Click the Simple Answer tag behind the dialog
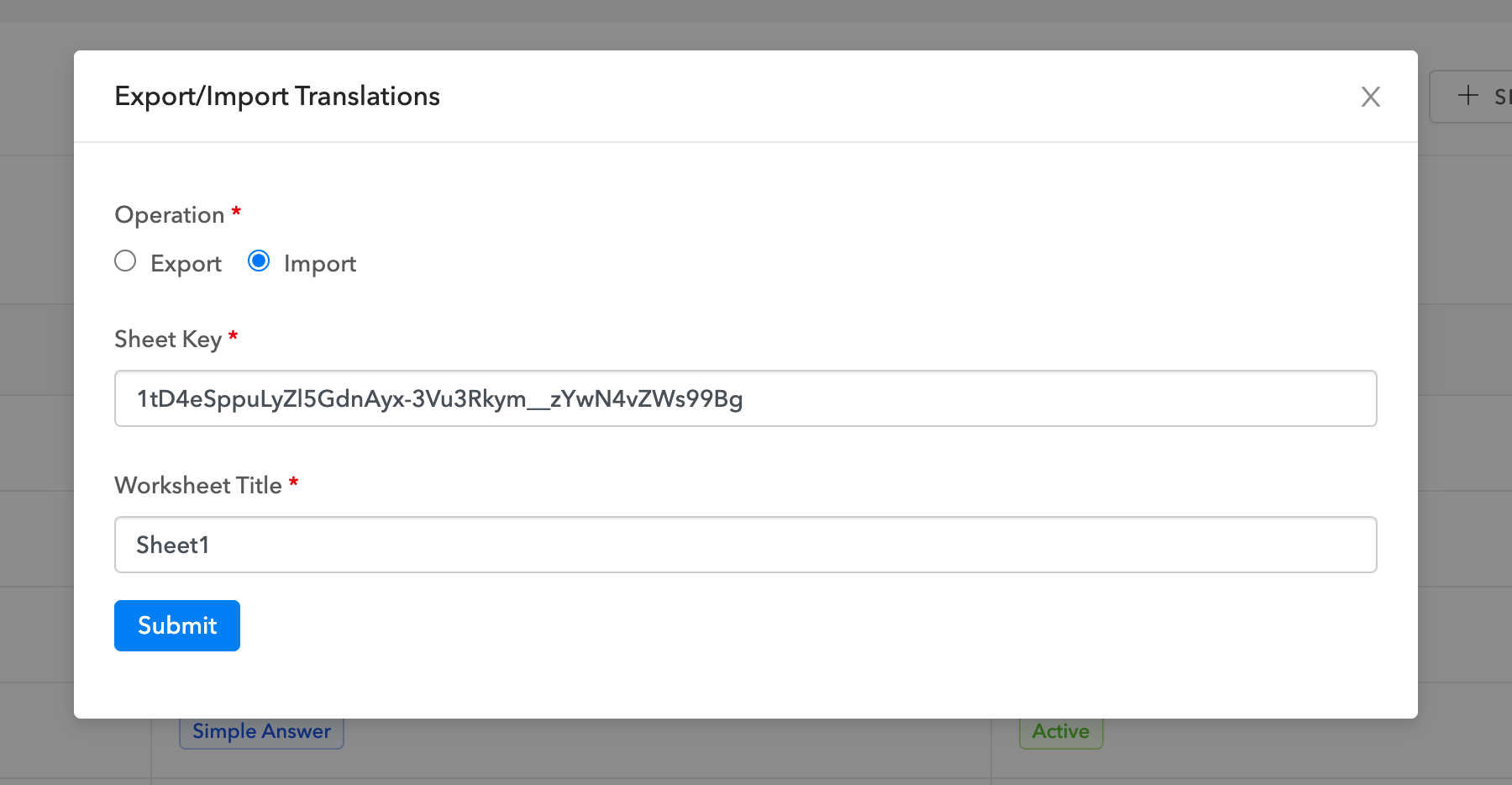Image resolution: width=1512 pixels, height=785 pixels. point(261,732)
